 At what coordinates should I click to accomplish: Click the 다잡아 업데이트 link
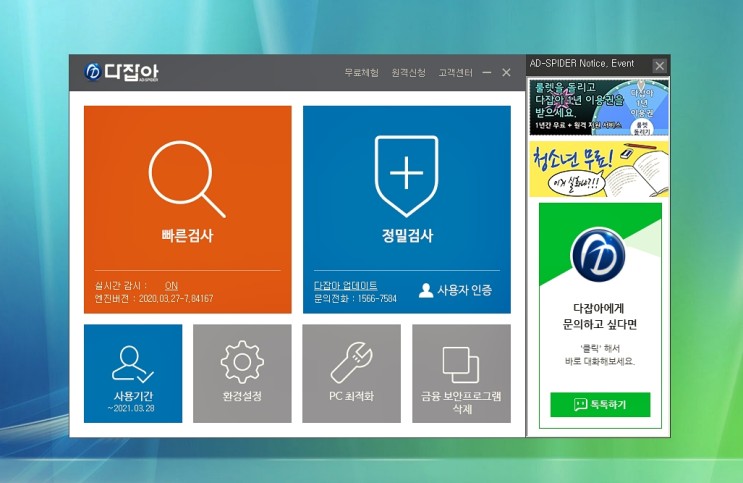tap(345, 285)
